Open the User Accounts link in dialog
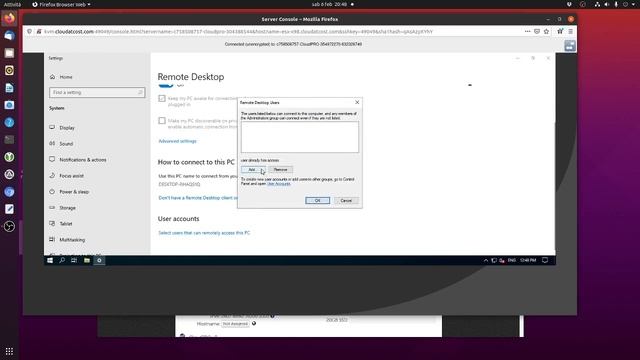Viewport: 640px width, 360px height. (279, 184)
